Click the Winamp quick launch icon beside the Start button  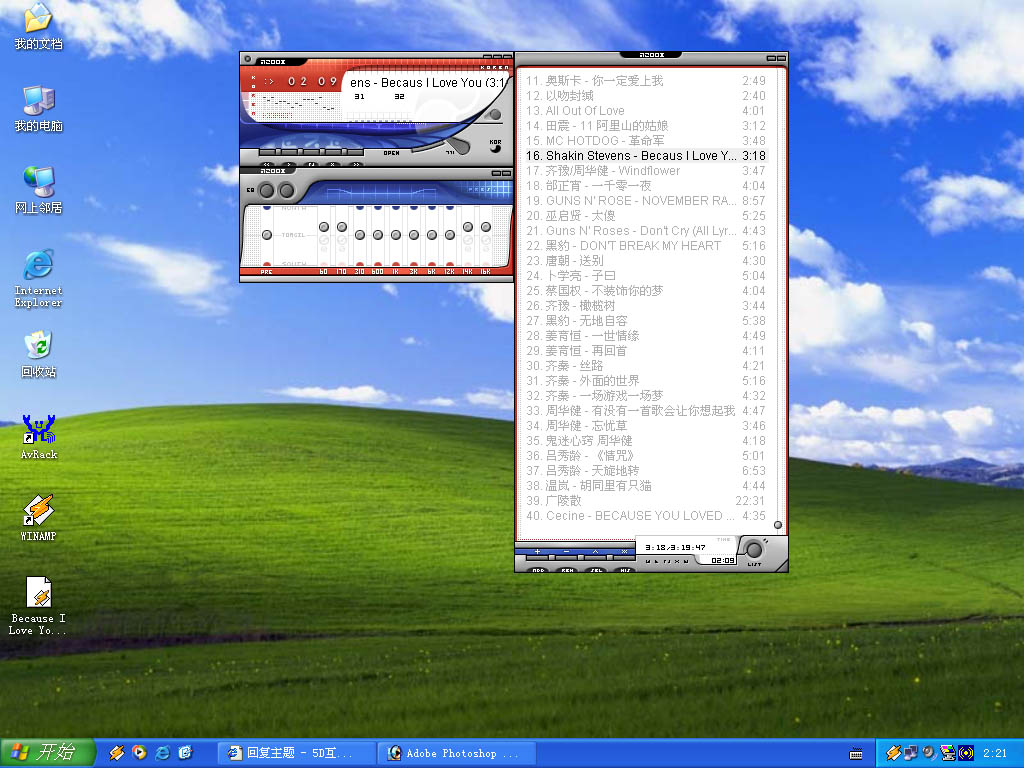coord(117,753)
